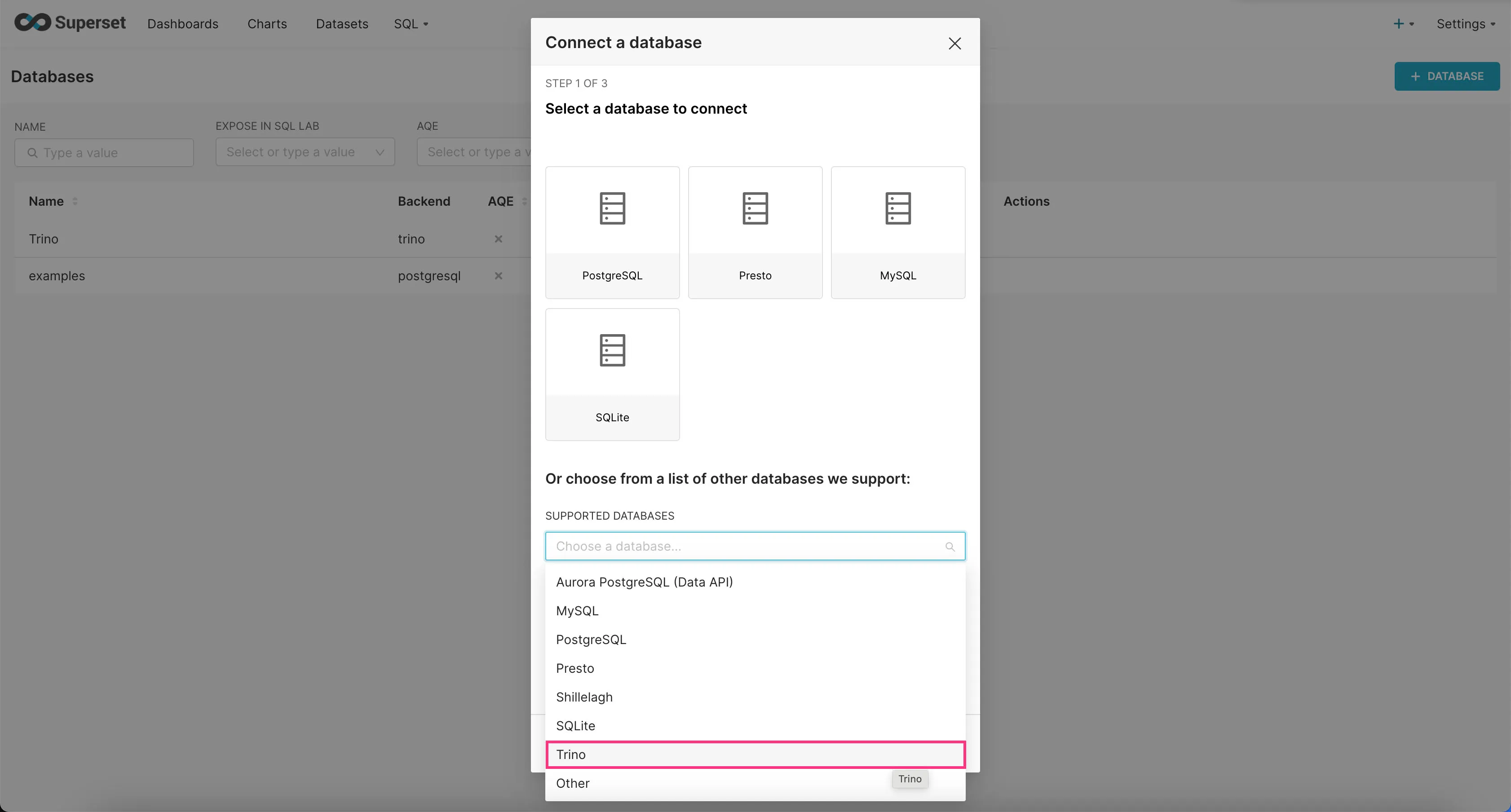The height and width of the screenshot is (812, 1511).
Task: Click the EXPOSE IN SQL LAB dropdown
Action: pos(305,152)
